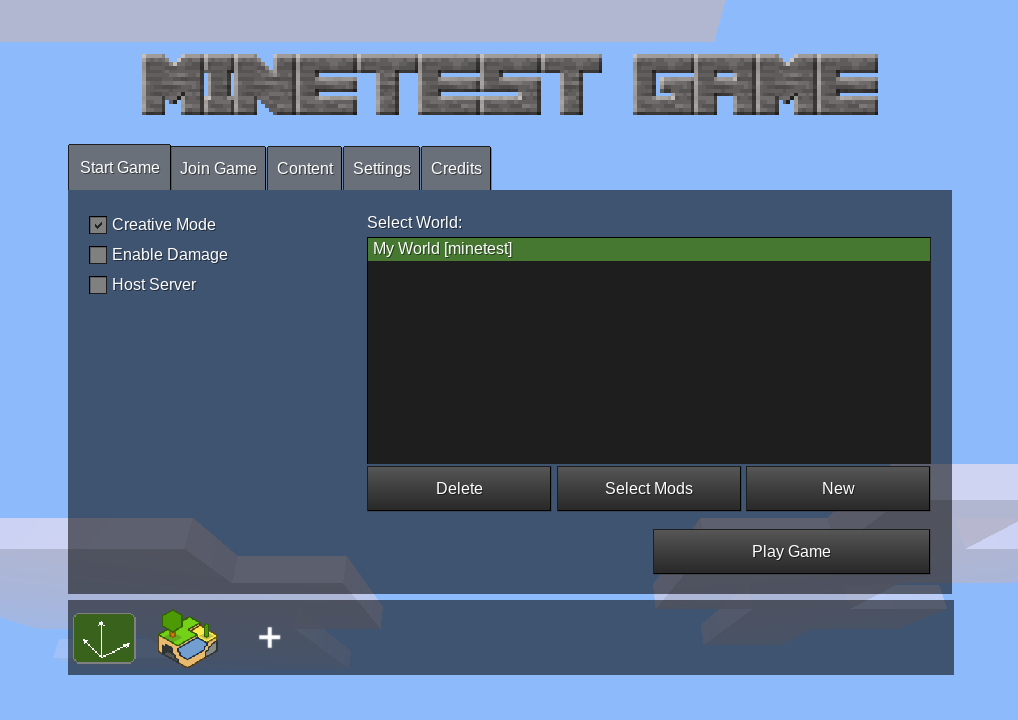The height and width of the screenshot is (720, 1018).
Task: Open the Content tab
Action: [304, 168]
